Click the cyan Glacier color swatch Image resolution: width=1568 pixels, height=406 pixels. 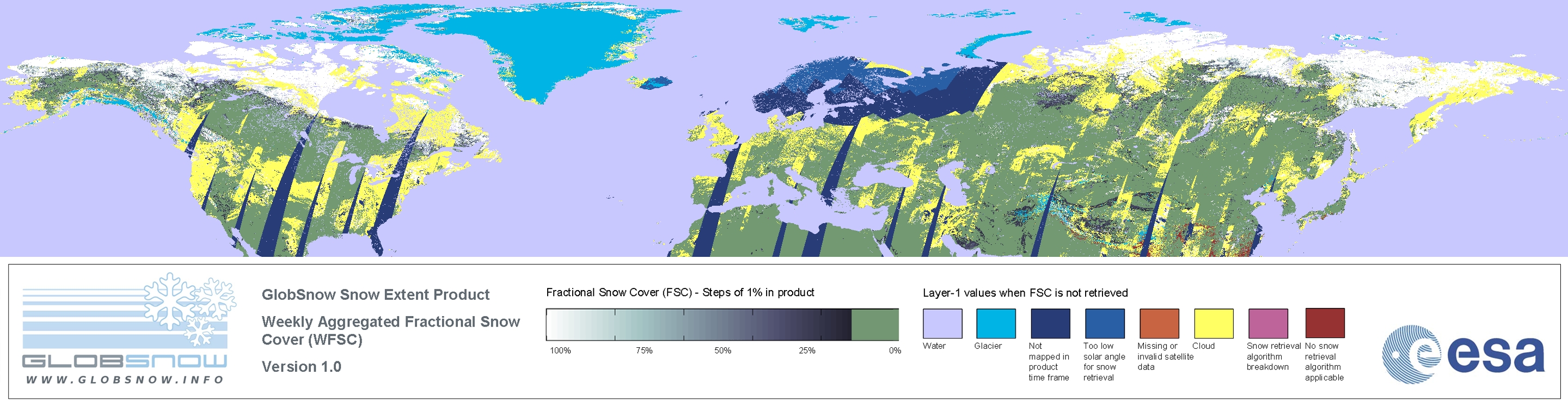point(996,323)
